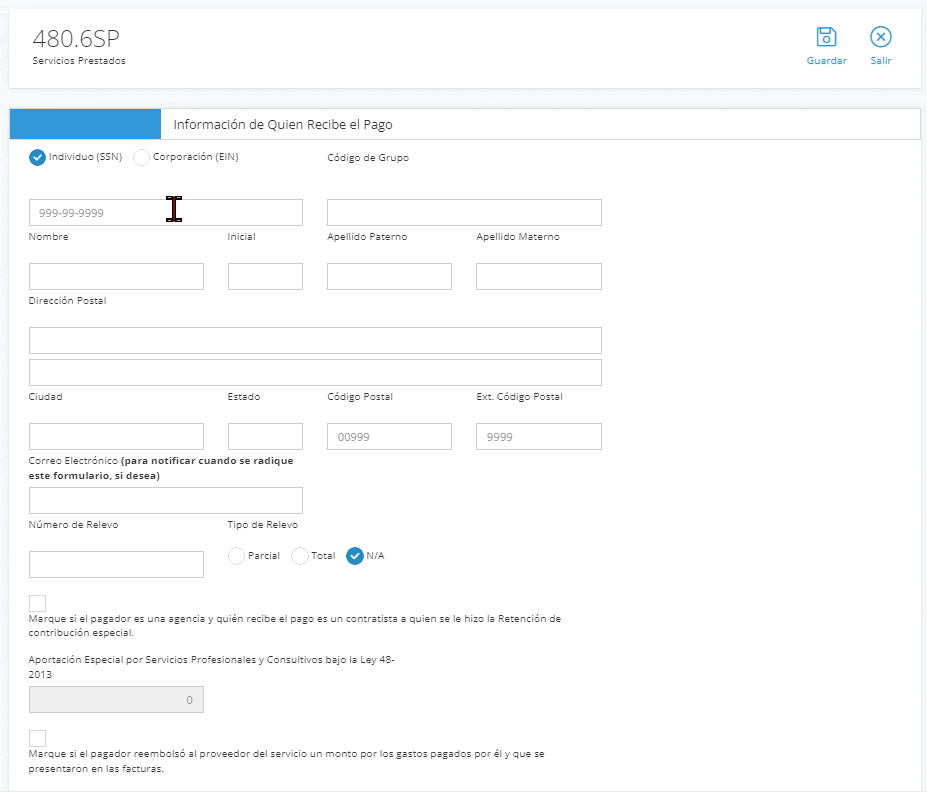927x794 pixels.
Task: Click the Código de Grupo label
Action: [368, 158]
